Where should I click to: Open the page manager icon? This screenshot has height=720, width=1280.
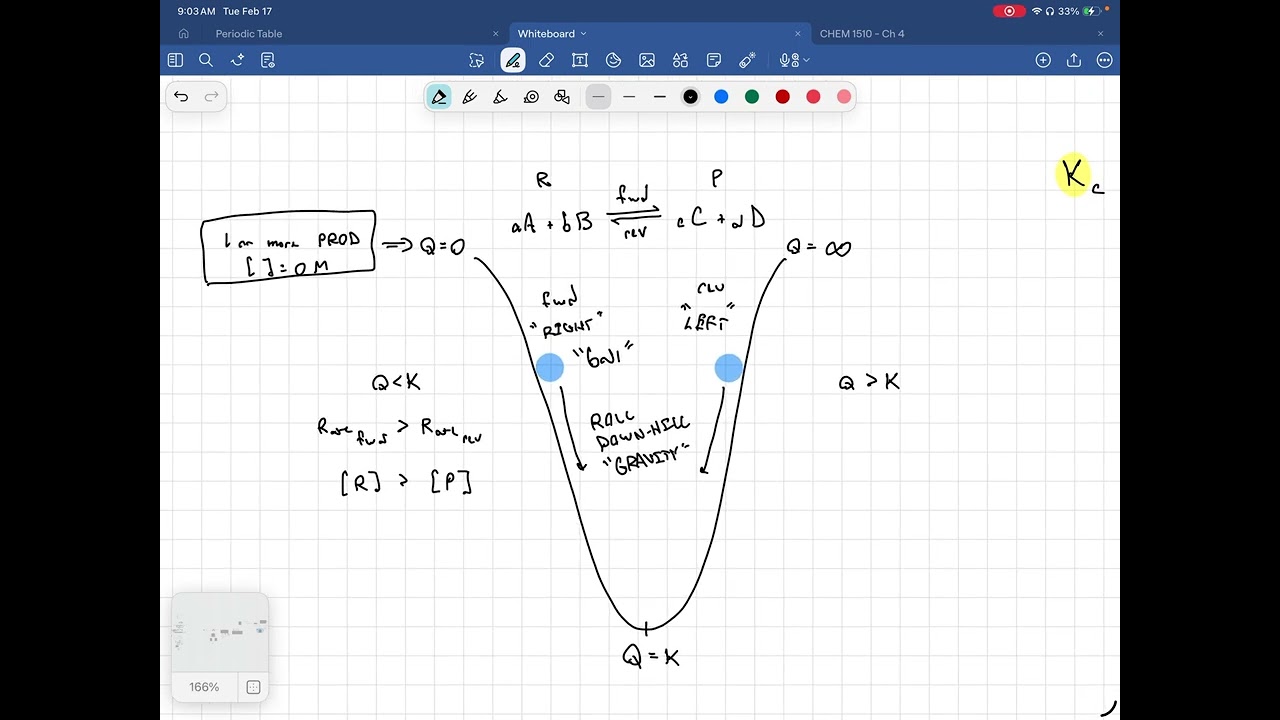tap(268, 60)
